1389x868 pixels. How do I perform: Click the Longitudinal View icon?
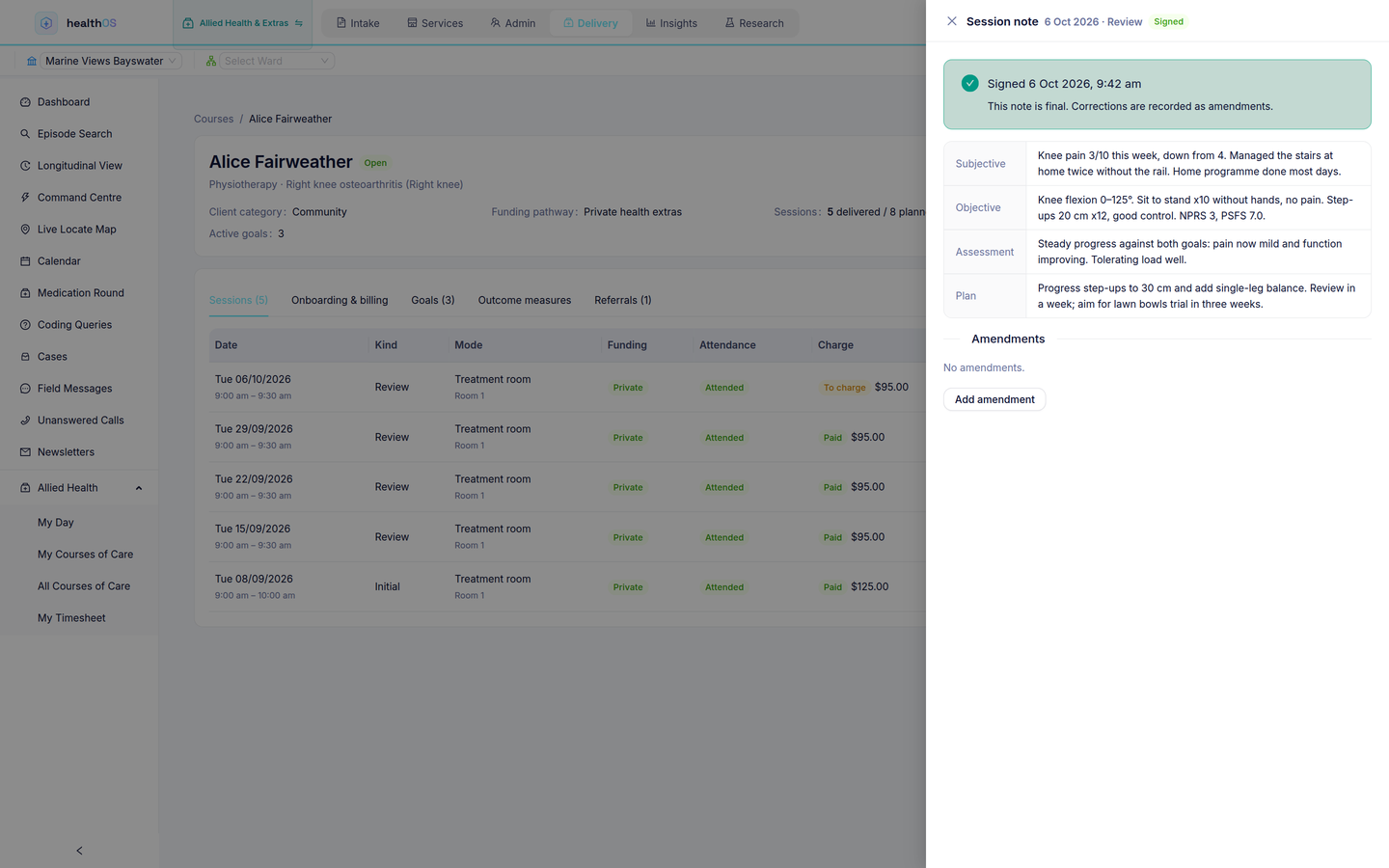(x=25, y=166)
